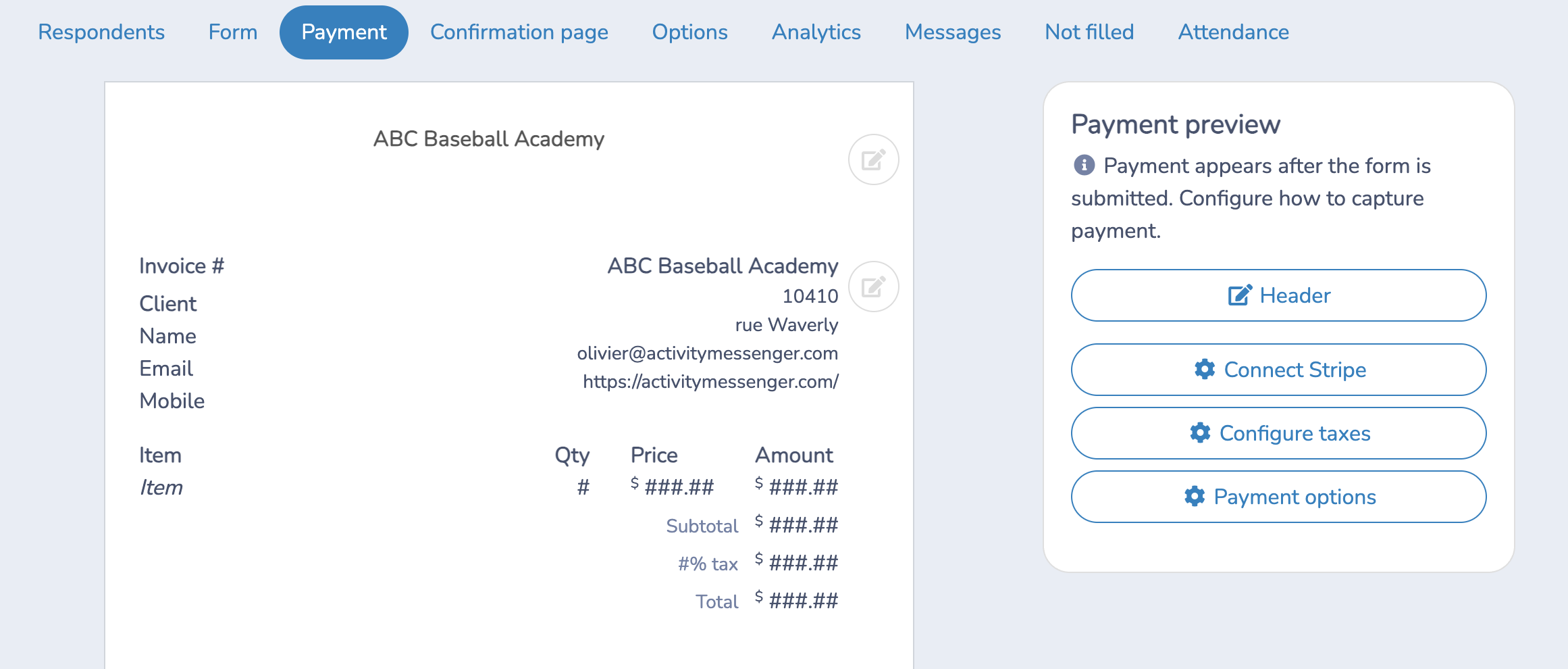Click the gear icon on Configure taxes
Viewport: 1568px width, 669px height.
[1200, 432]
